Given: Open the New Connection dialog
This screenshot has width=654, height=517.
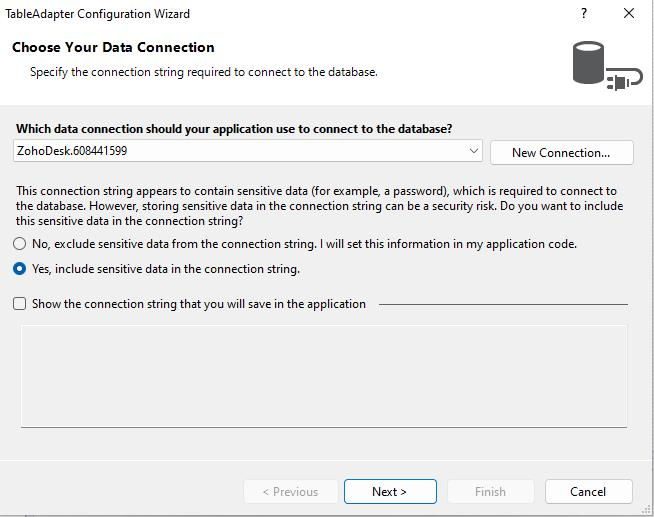Looking at the screenshot, I should point(561,152).
